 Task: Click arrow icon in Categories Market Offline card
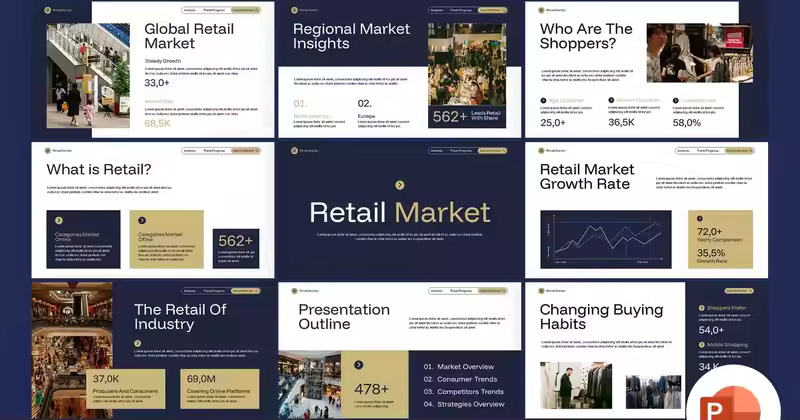coord(142,220)
